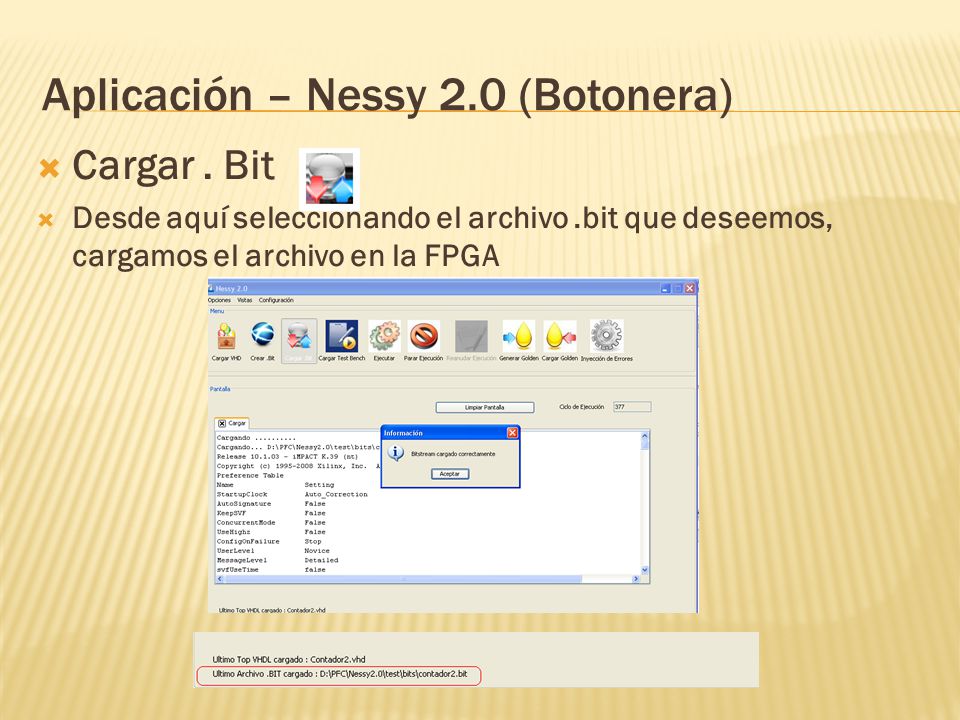The height and width of the screenshot is (720, 960).
Task: Click the Ejecutar gears icon
Action: [384, 336]
